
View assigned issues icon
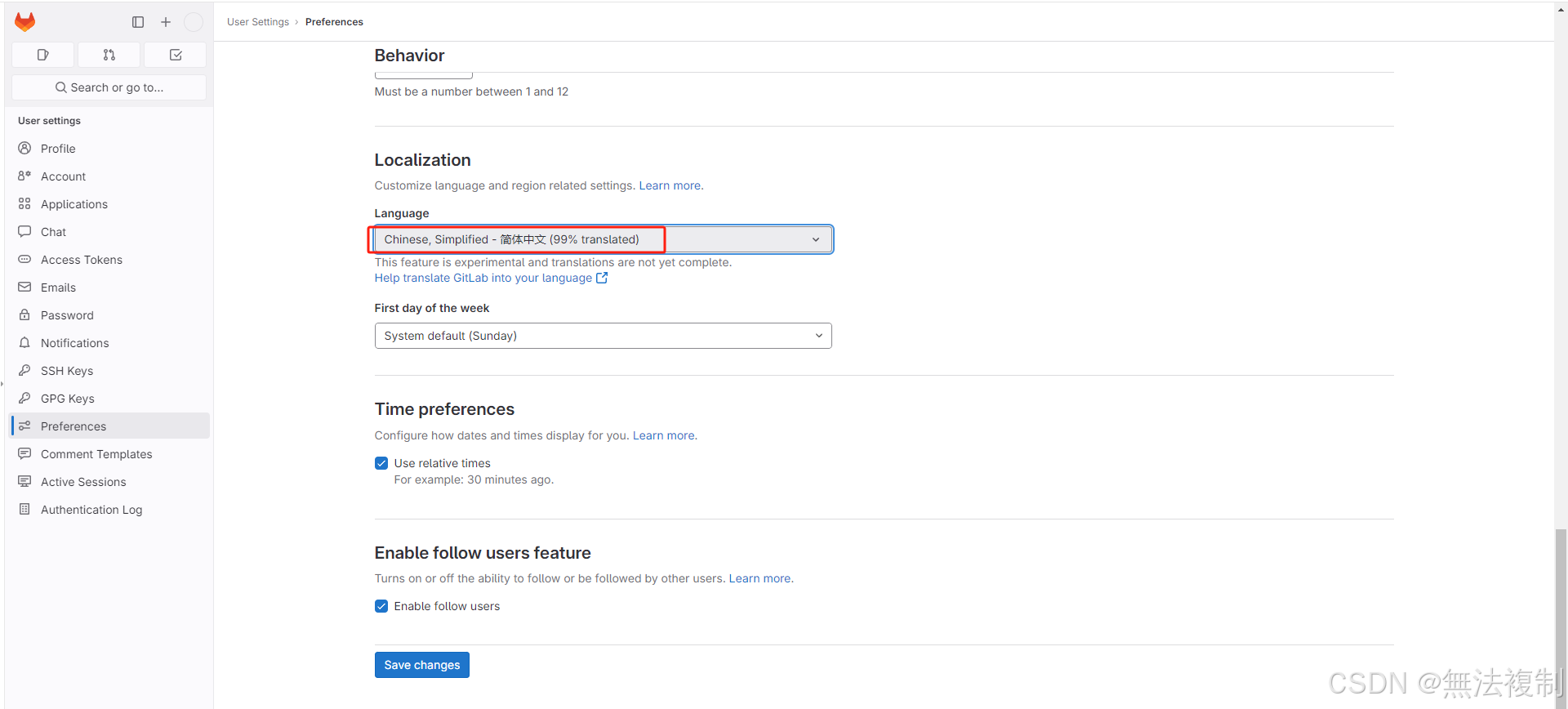pyautogui.click(x=43, y=55)
